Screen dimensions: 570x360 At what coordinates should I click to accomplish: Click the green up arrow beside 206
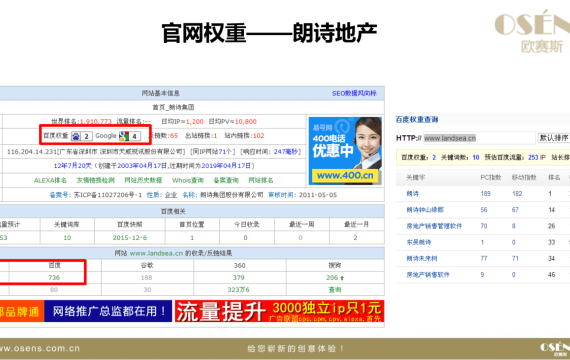point(342,278)
